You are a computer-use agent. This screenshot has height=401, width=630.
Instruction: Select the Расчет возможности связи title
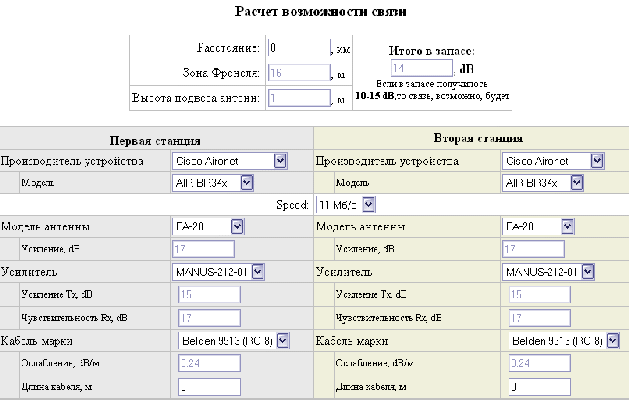click(320, 11)
